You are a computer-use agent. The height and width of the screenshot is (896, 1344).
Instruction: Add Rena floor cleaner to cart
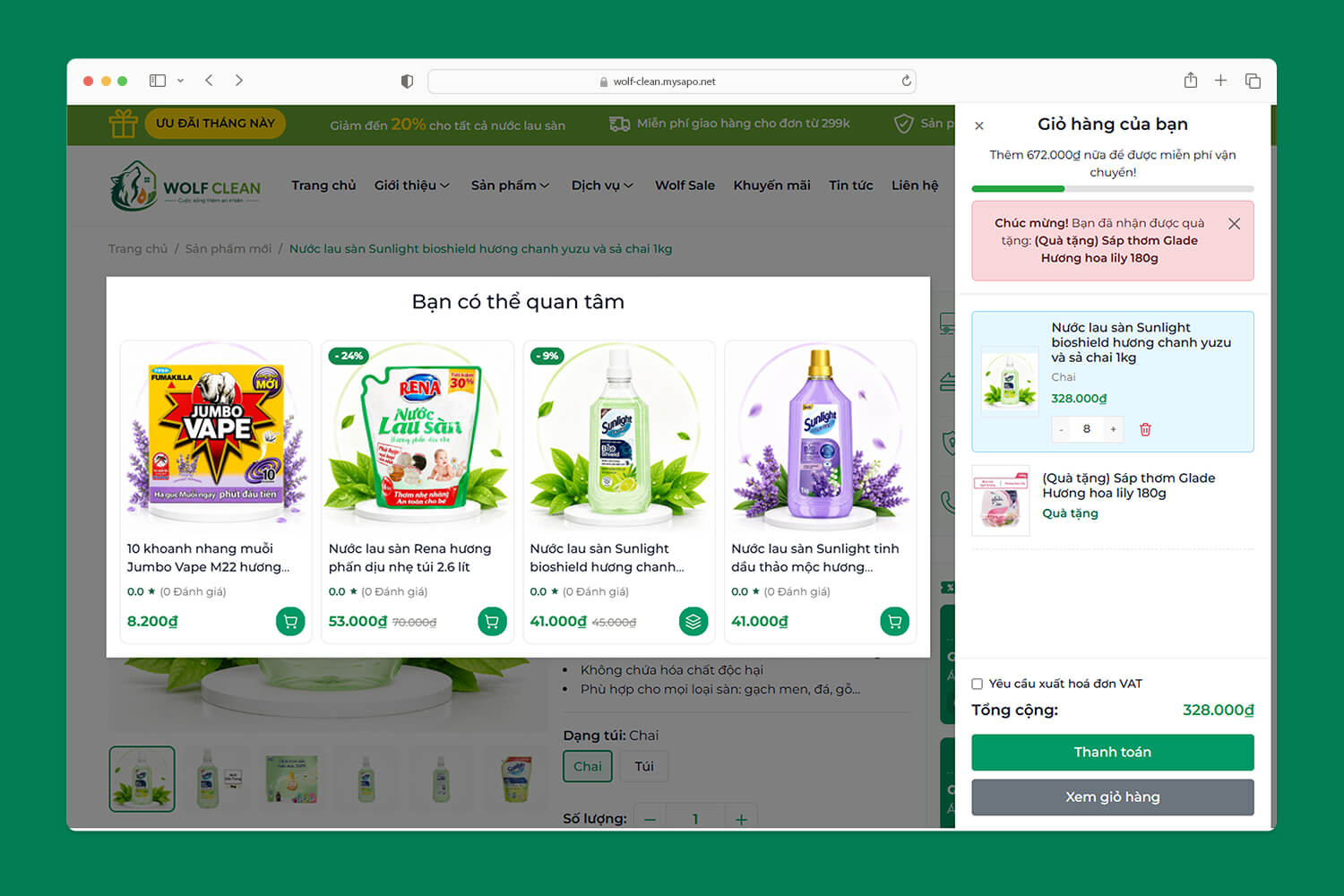(x=492, y=621)
